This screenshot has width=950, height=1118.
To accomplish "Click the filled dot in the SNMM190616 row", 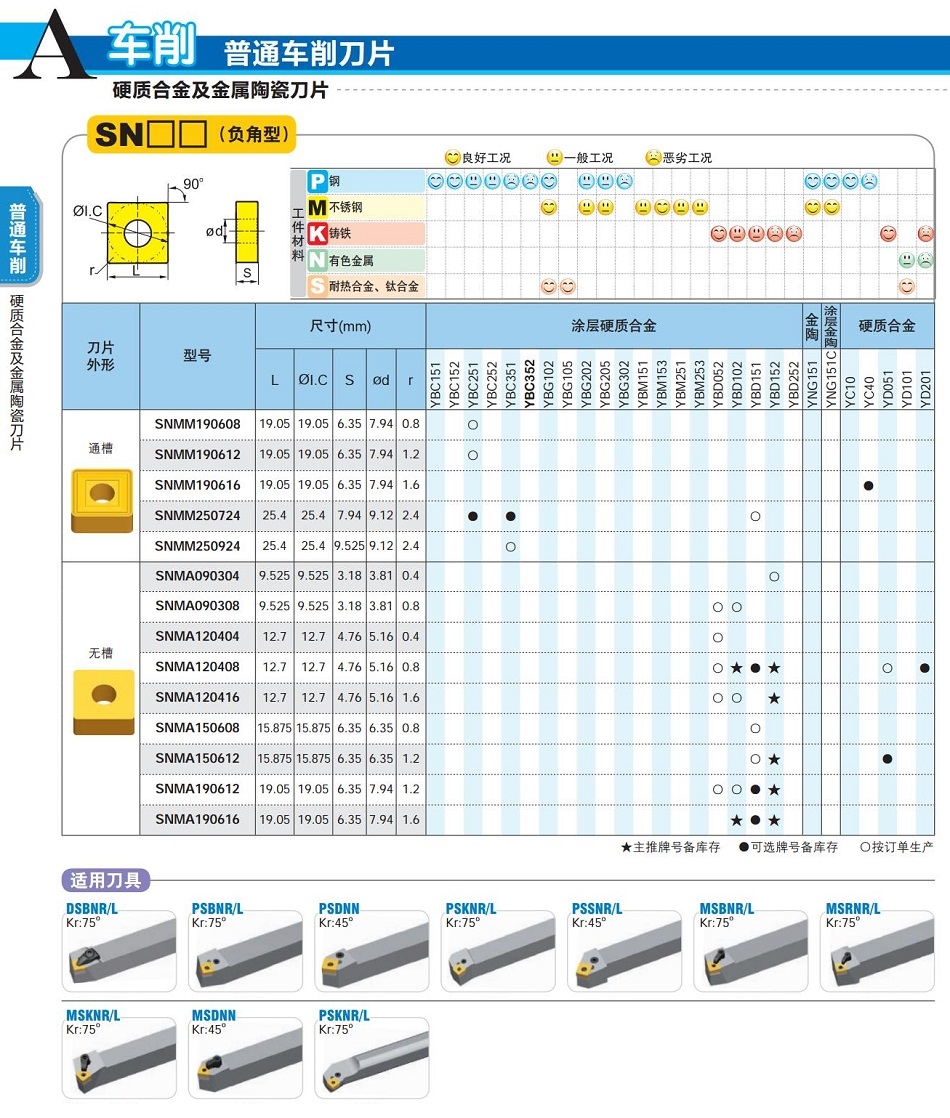I will pos(868,486).
